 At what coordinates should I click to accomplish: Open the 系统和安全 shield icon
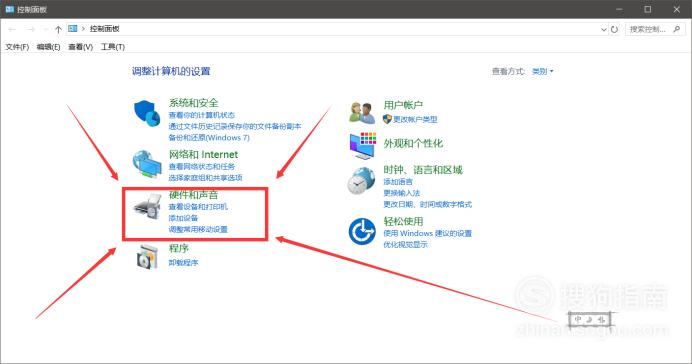point(147,113)
